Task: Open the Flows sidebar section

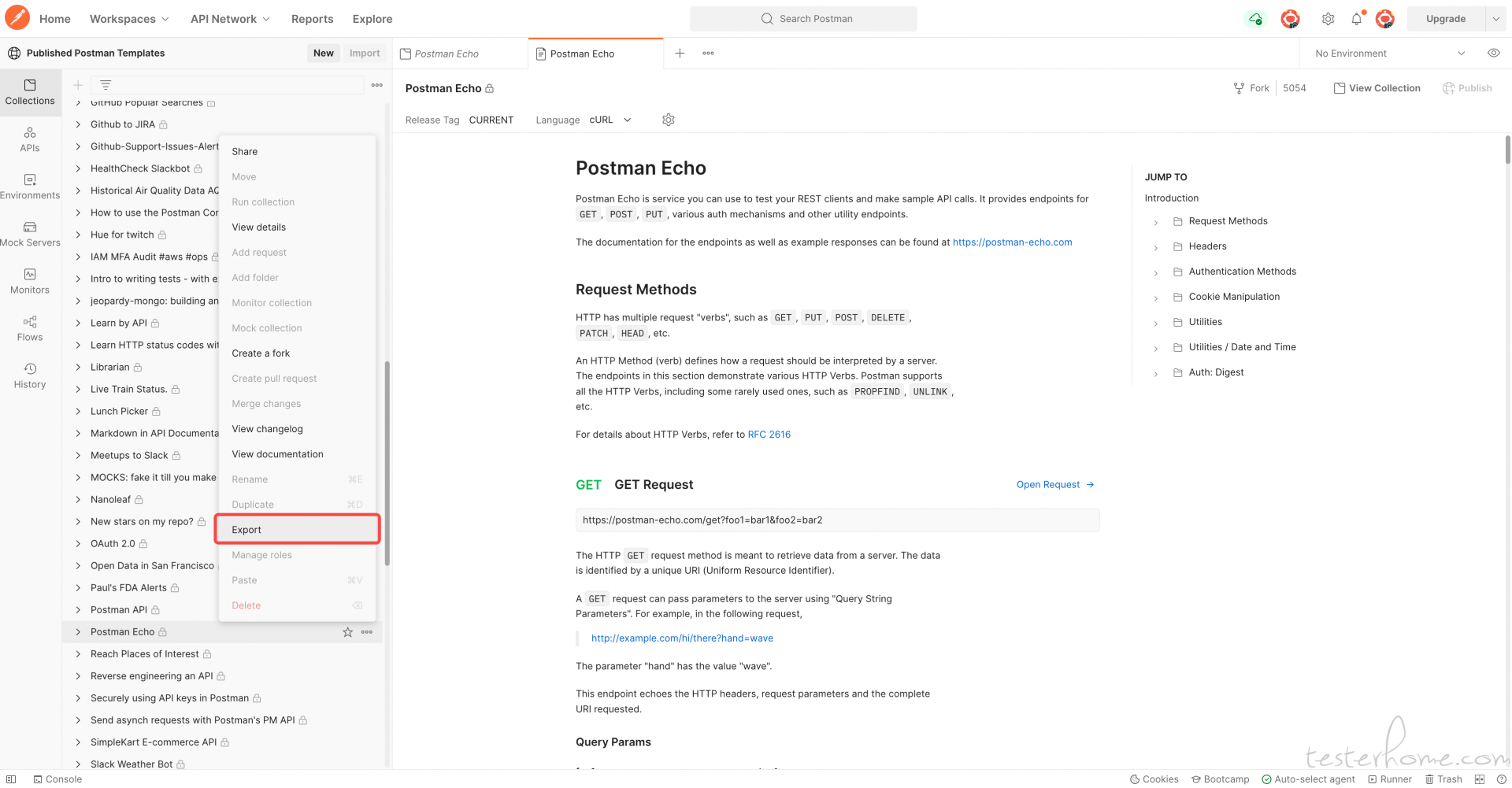Action: pyautogui.click(x=30, y=328)
